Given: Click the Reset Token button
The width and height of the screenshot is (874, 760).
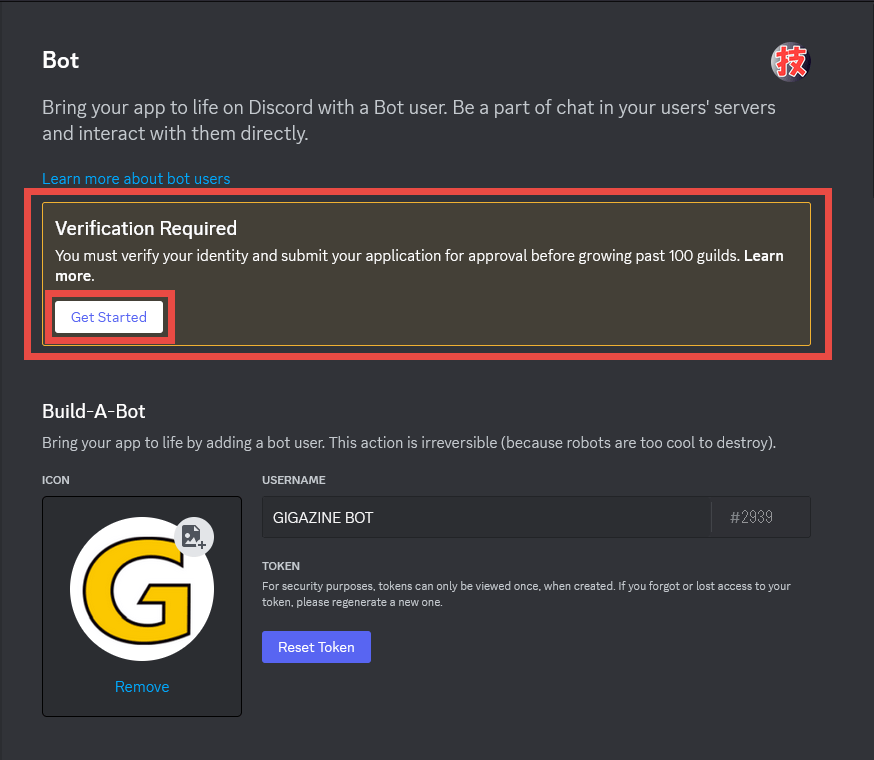Looking at the screenshot, I should [x=316, y=647].
